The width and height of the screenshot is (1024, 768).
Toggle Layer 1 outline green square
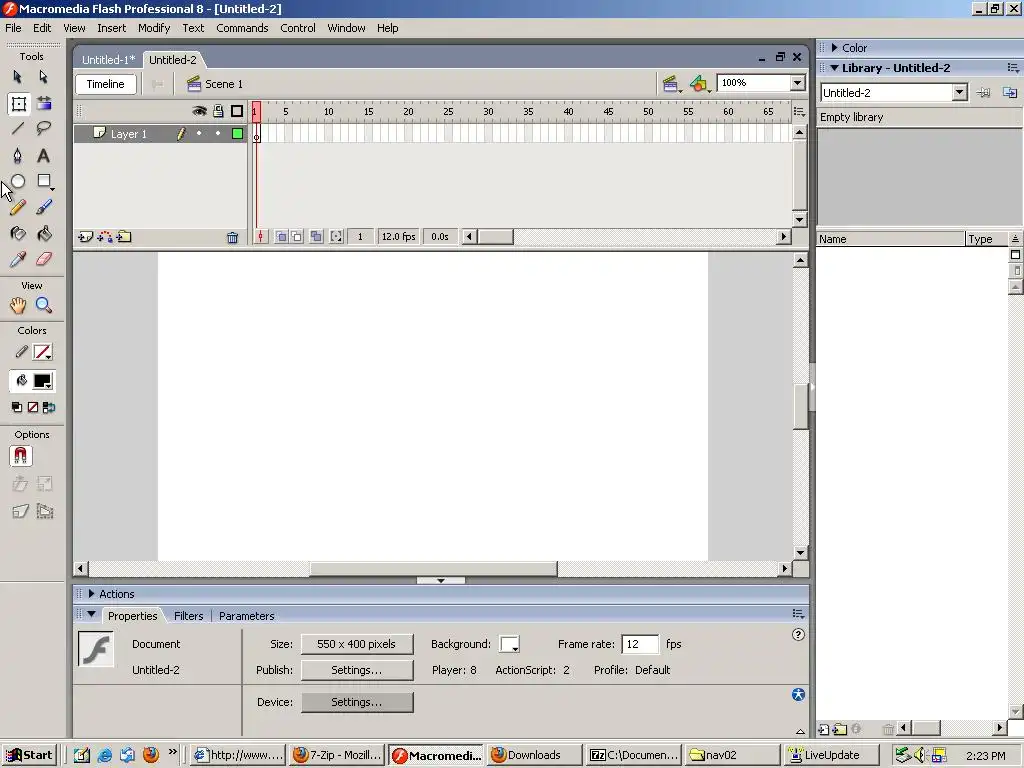click(x=238, y=134)
